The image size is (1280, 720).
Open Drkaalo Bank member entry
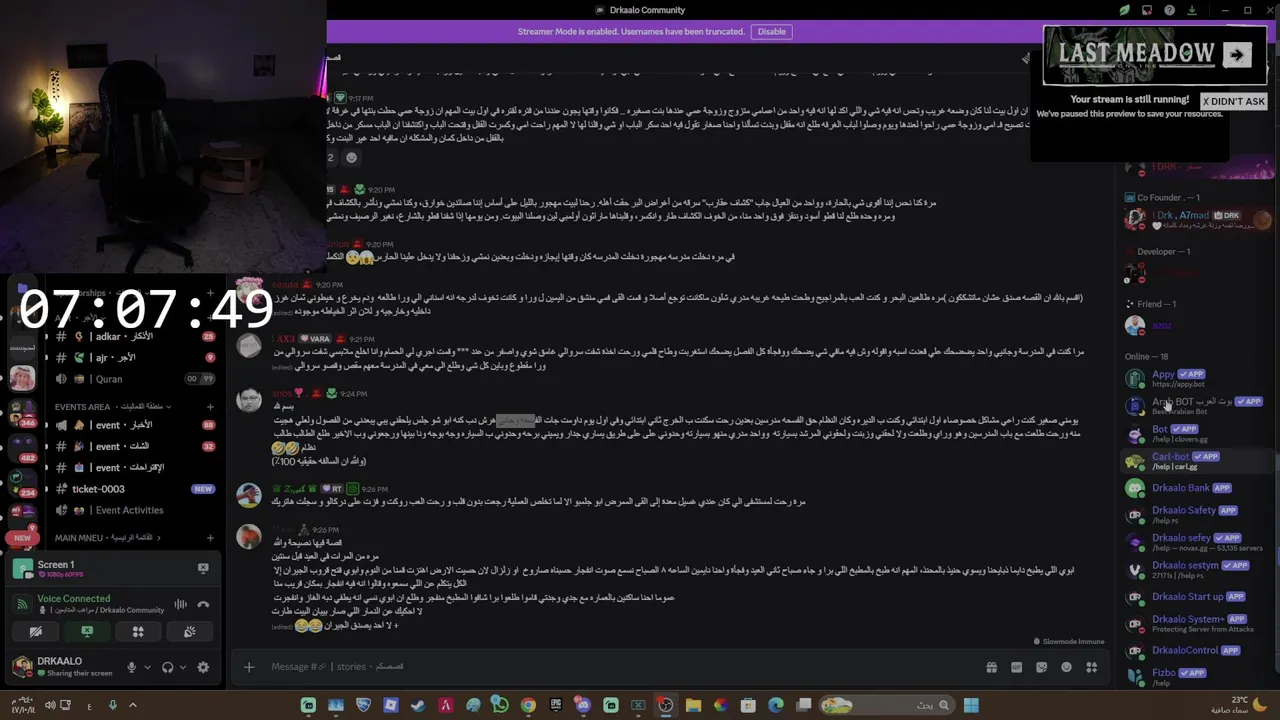(x=1194, y=488)
